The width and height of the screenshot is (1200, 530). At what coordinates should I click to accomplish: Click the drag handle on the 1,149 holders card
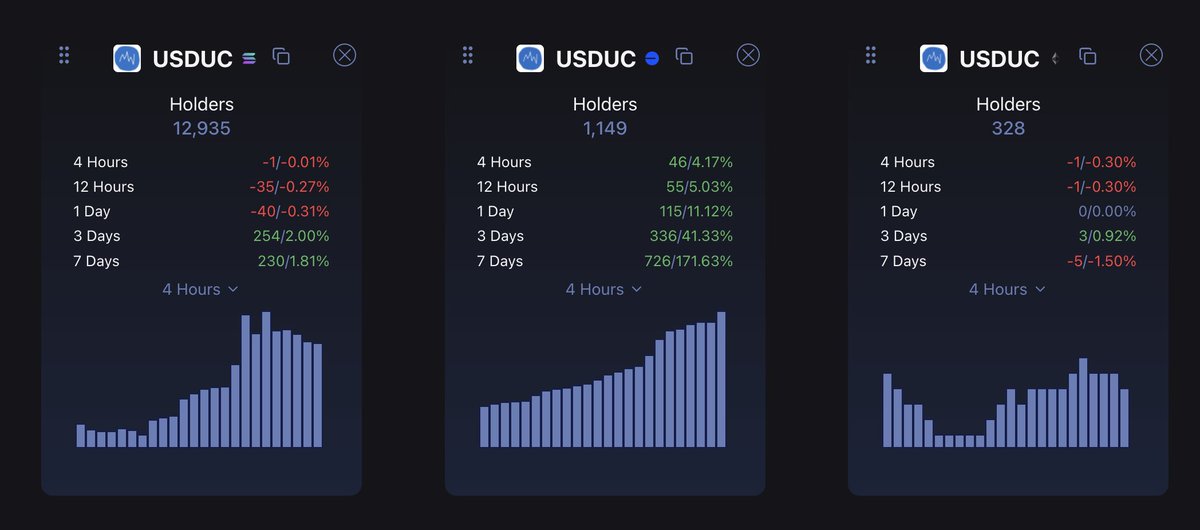tap(467, 56)
